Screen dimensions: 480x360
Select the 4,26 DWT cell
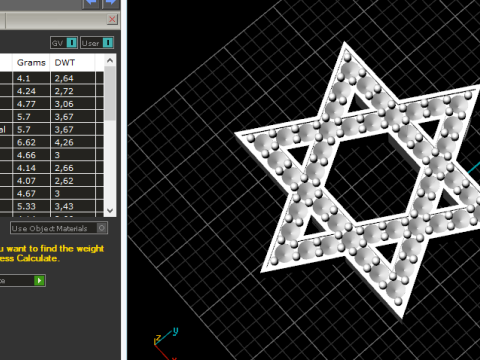tap(73, 142)
